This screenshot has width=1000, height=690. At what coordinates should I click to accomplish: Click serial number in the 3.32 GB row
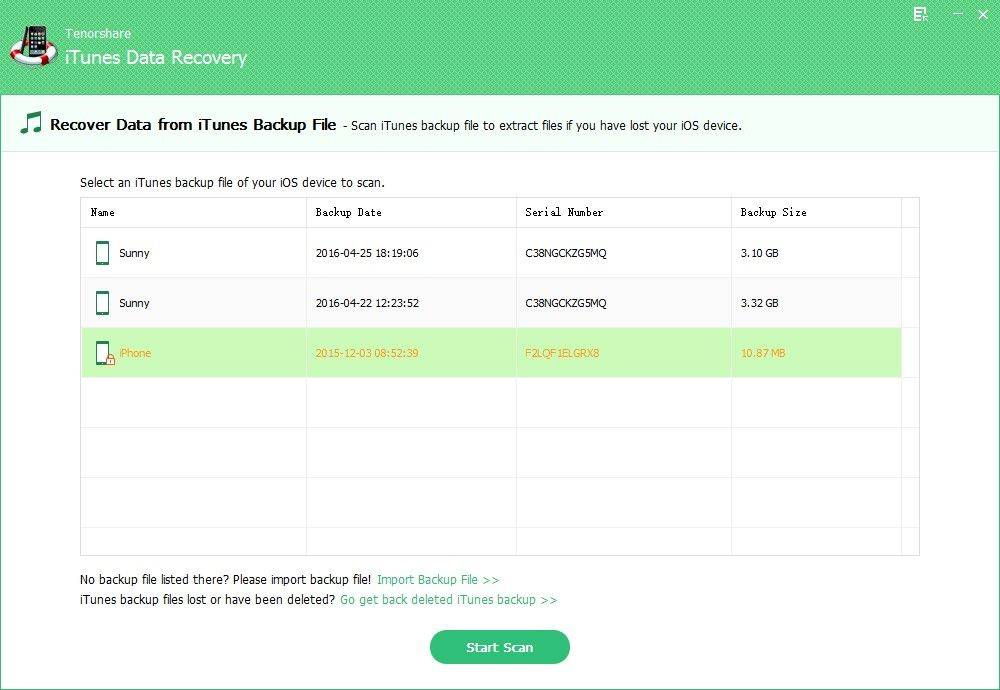[566, 303]
